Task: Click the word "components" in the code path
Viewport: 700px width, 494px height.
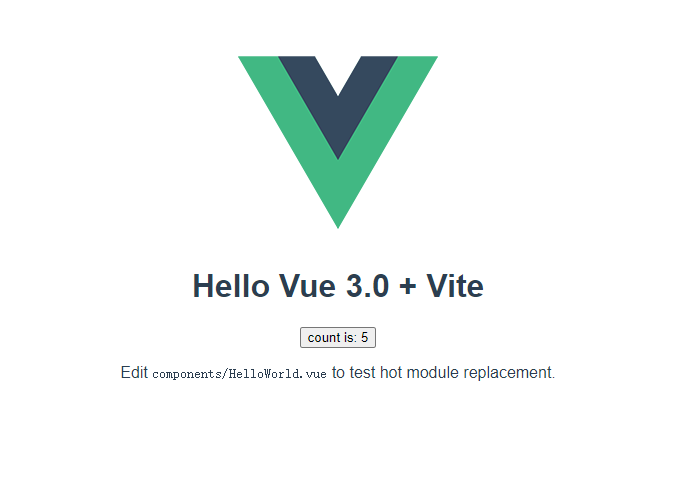Action: coord(188,374)
